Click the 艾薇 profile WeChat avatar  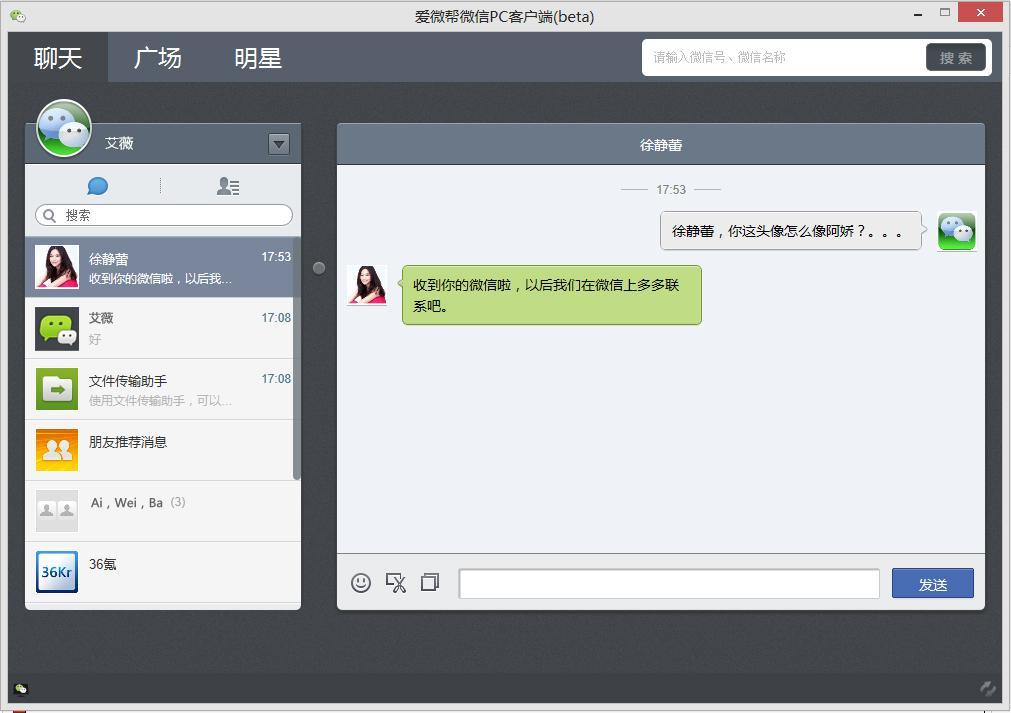coord(64,128)
